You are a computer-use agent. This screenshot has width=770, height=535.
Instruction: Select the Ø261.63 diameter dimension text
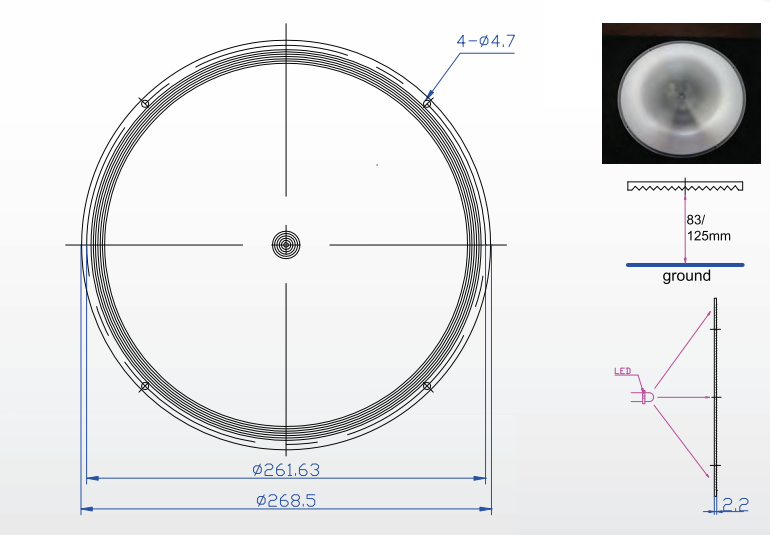coord(286,470)
